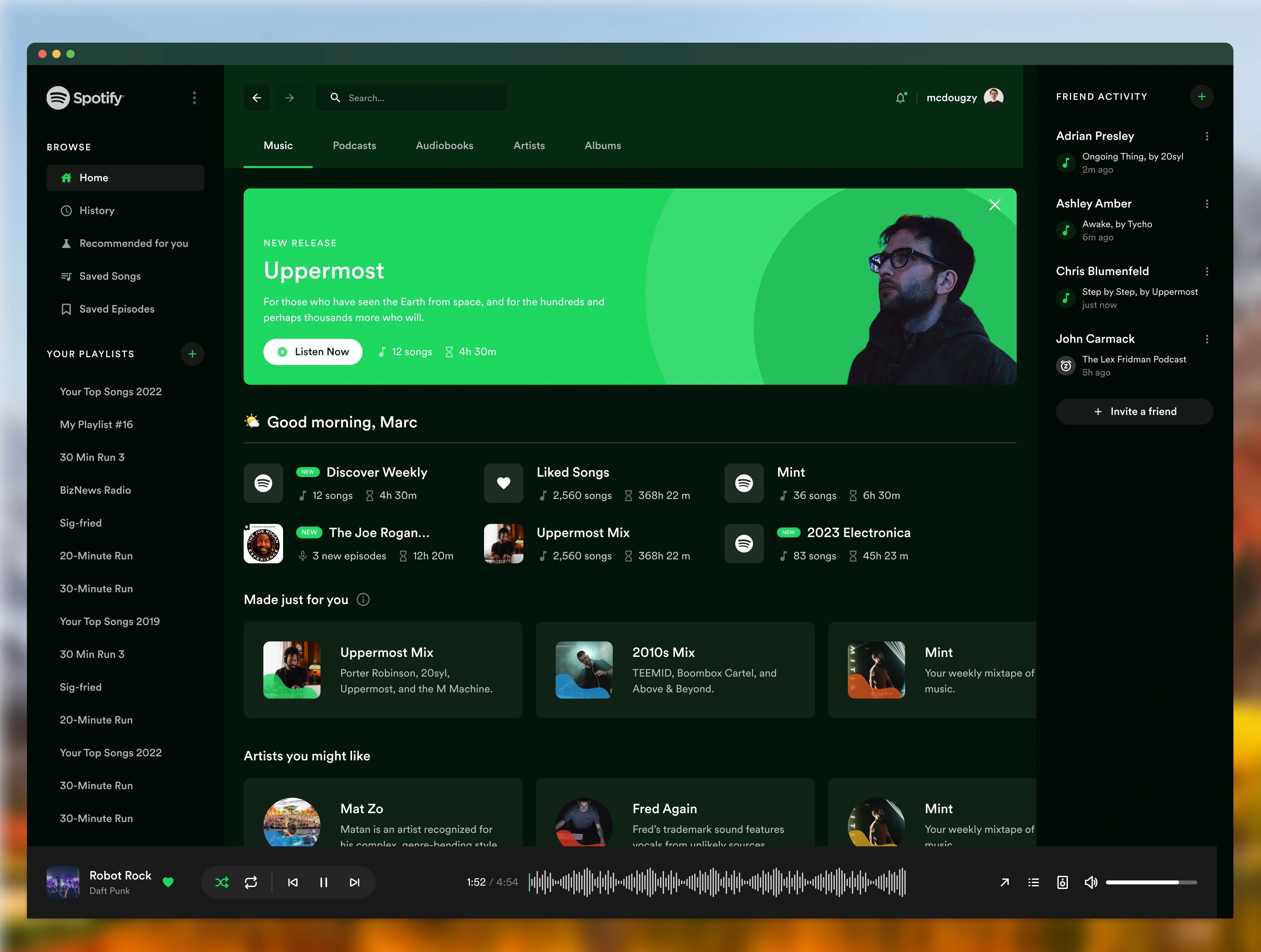Click the Made just for you info icon
The height and width of the screenshot is (952, 1261).
click(x=363, y=599)
